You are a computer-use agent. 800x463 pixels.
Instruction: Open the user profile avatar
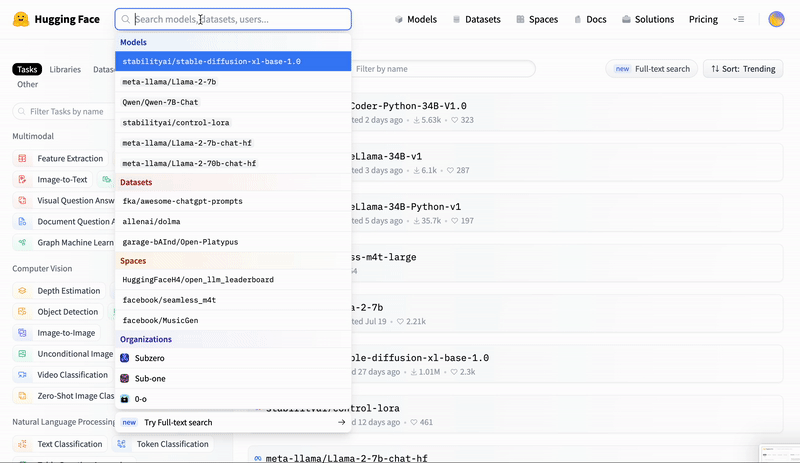tap(776, 19)
